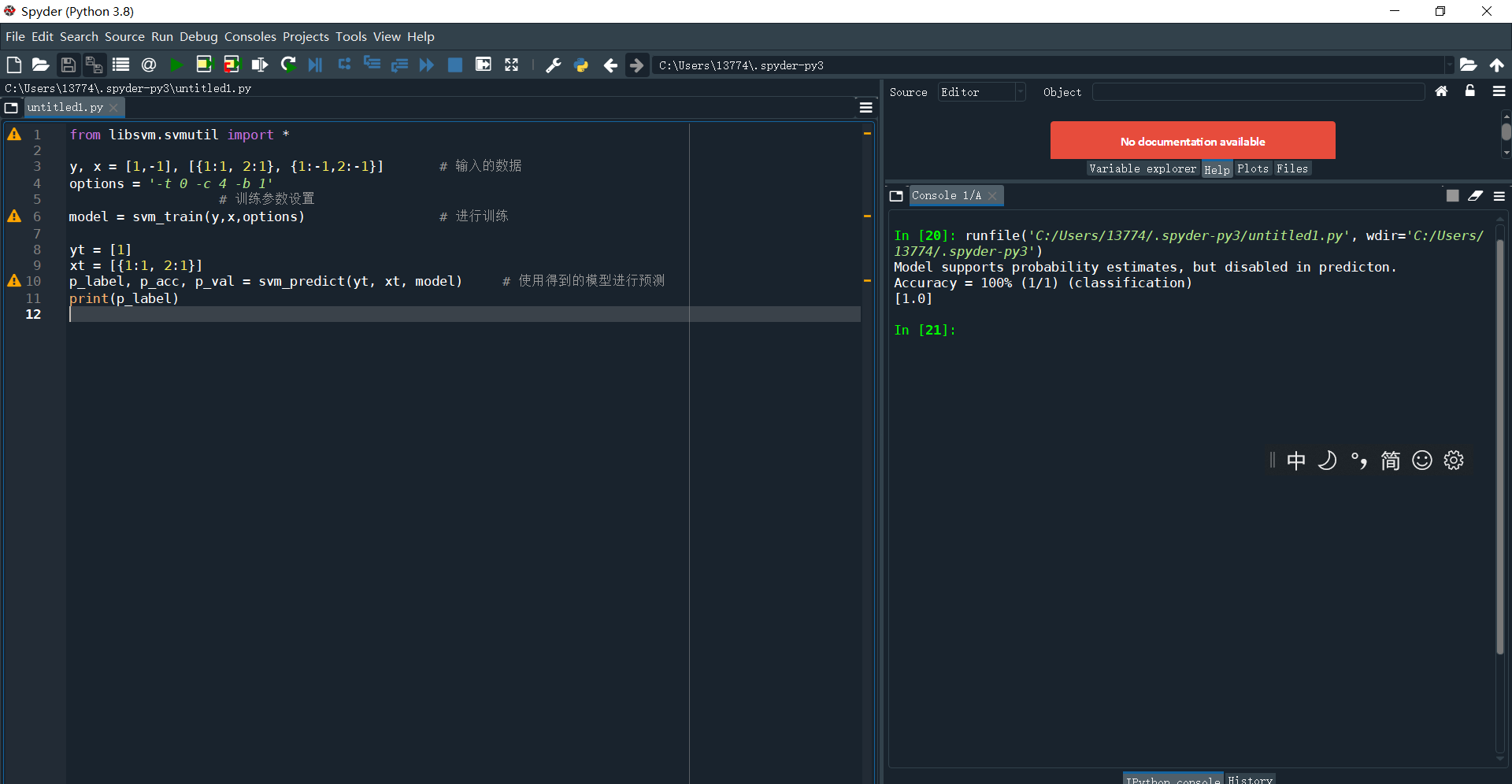
Task: Maximize current pane icon
Action: 484,65
